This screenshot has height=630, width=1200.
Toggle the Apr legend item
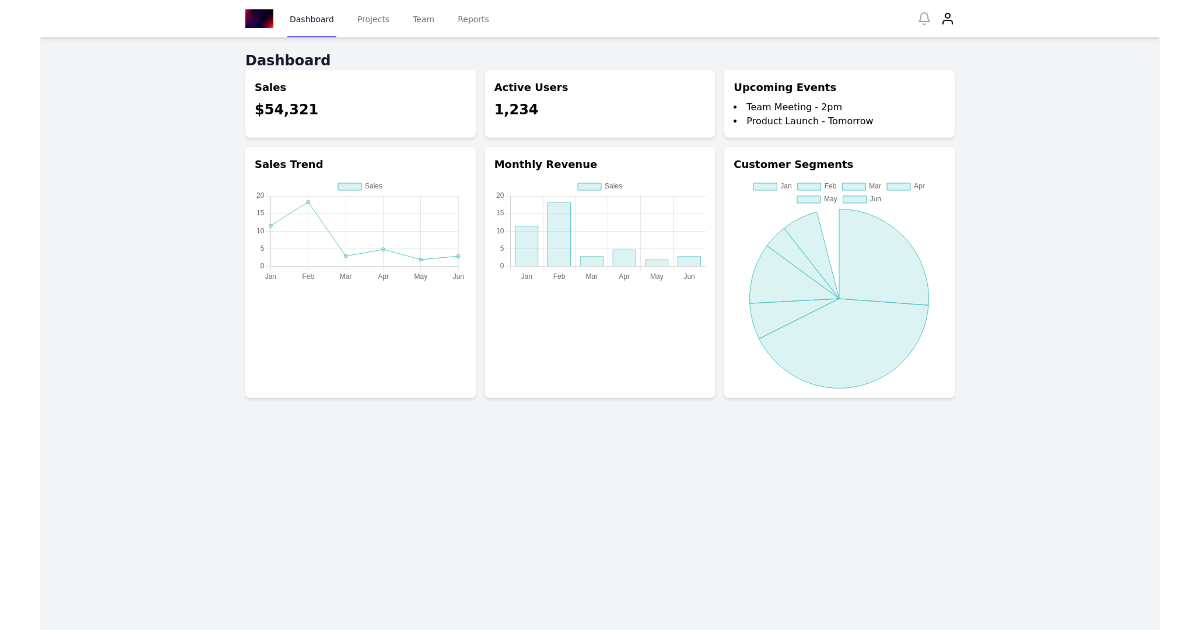click(906, 186)
